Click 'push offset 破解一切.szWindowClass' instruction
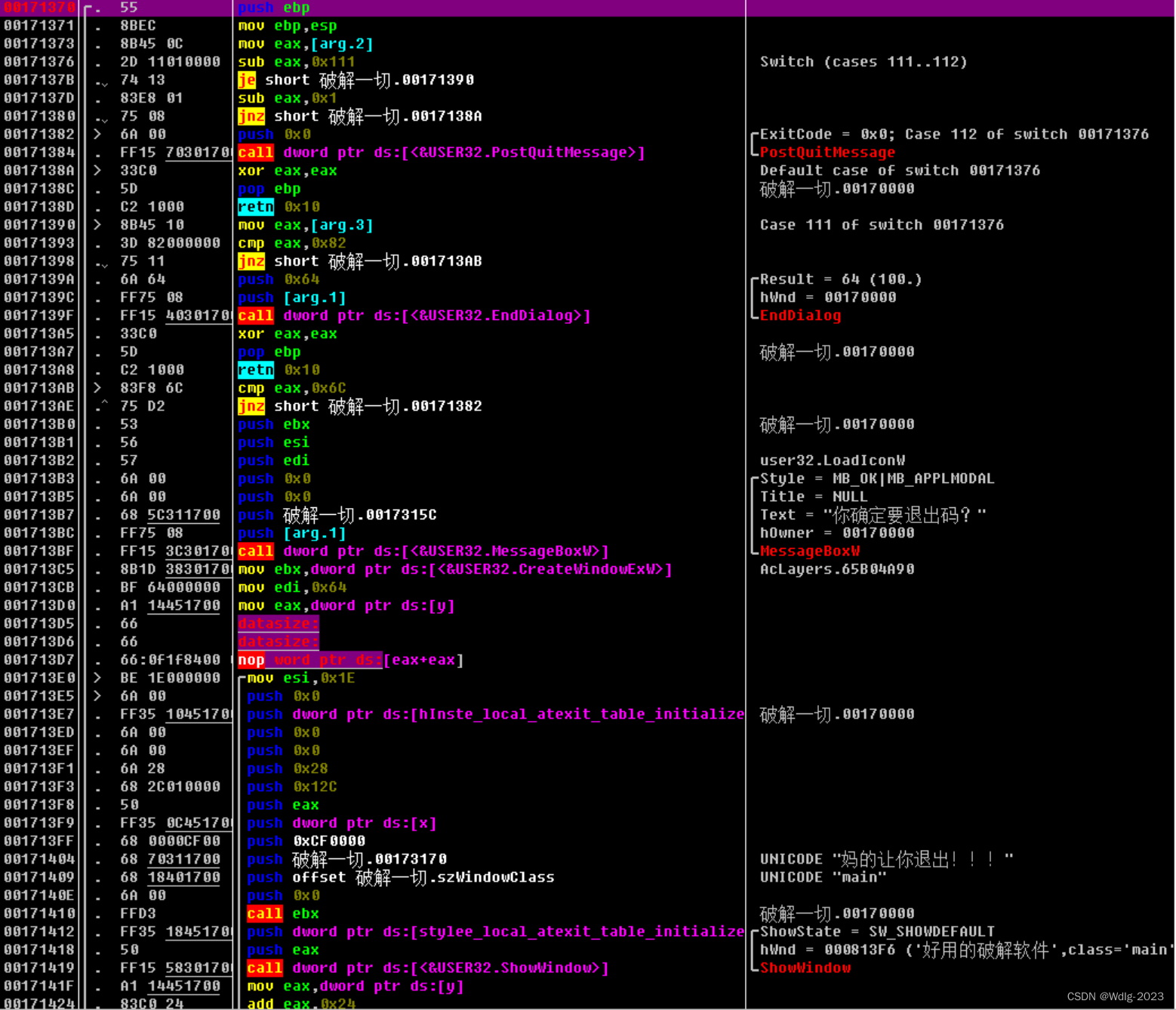Screen dimensions: 1176x1010 coord(401,877)
